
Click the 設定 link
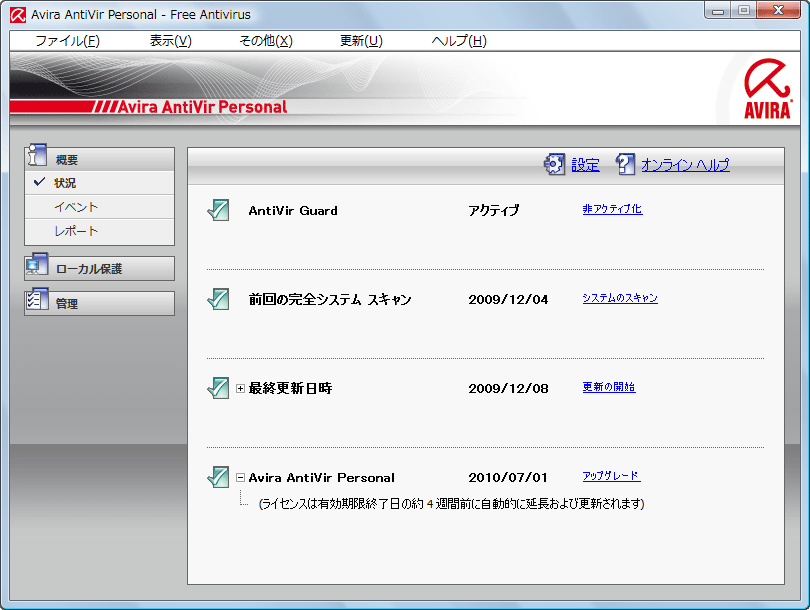pos(585,165)
